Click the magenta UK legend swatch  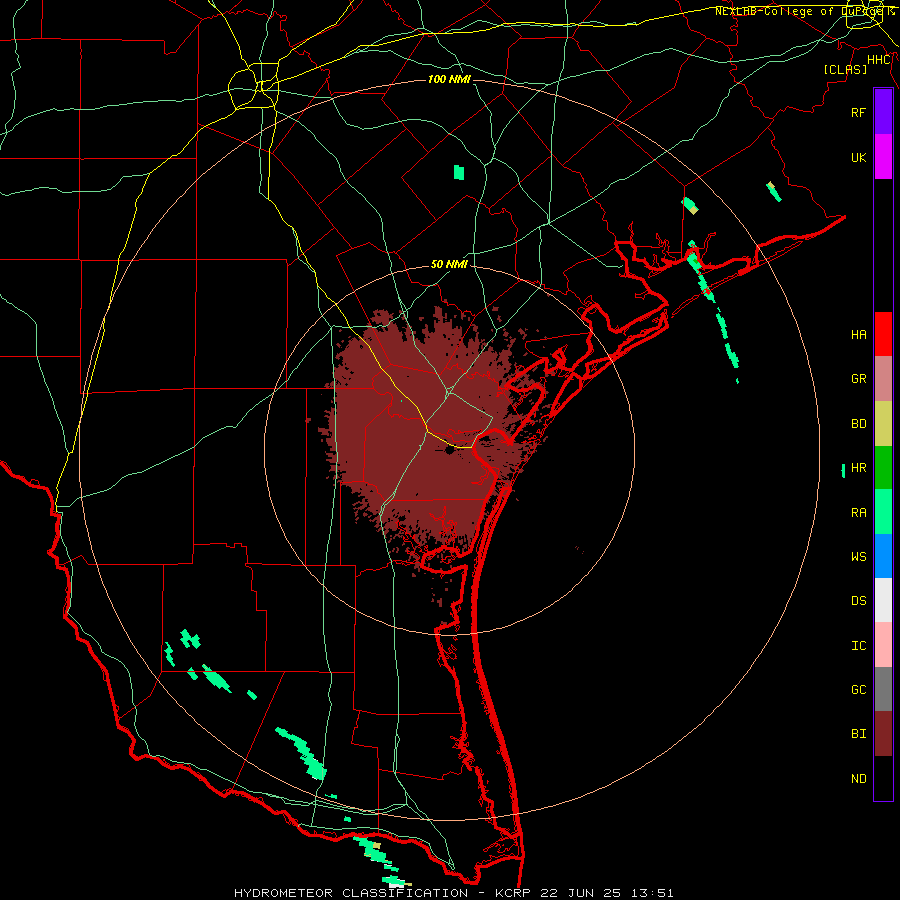tap(883, 157)
